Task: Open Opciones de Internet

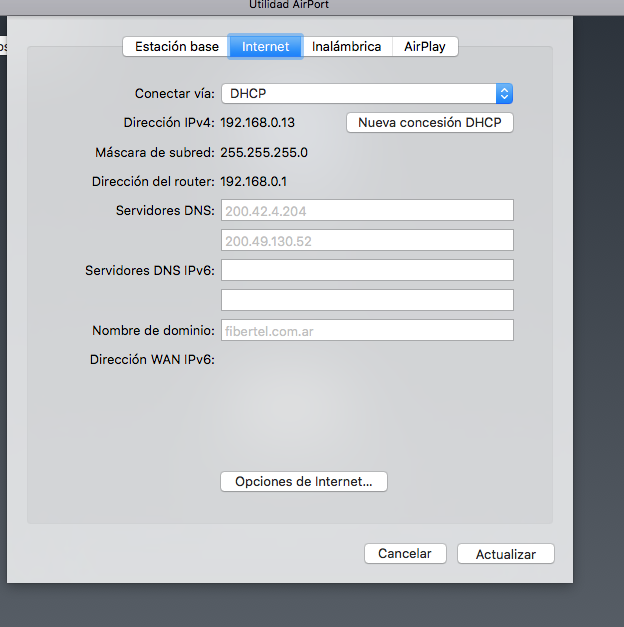Action: coord(304,481)
